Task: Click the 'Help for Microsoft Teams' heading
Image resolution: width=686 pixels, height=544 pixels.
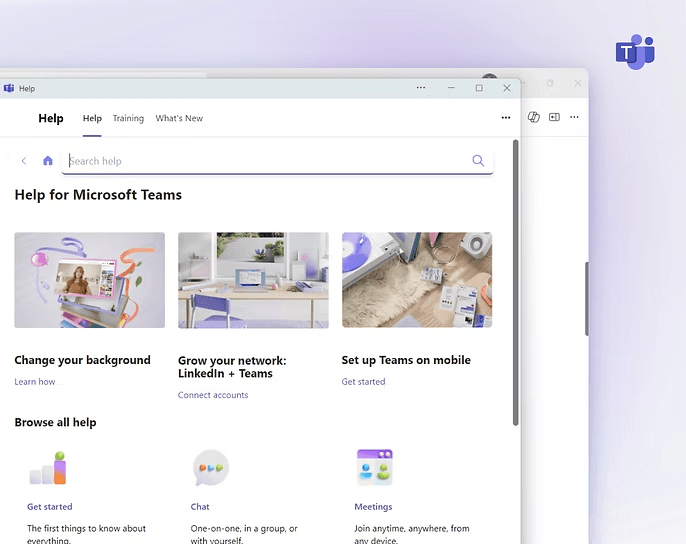Action: click(98, 195)
